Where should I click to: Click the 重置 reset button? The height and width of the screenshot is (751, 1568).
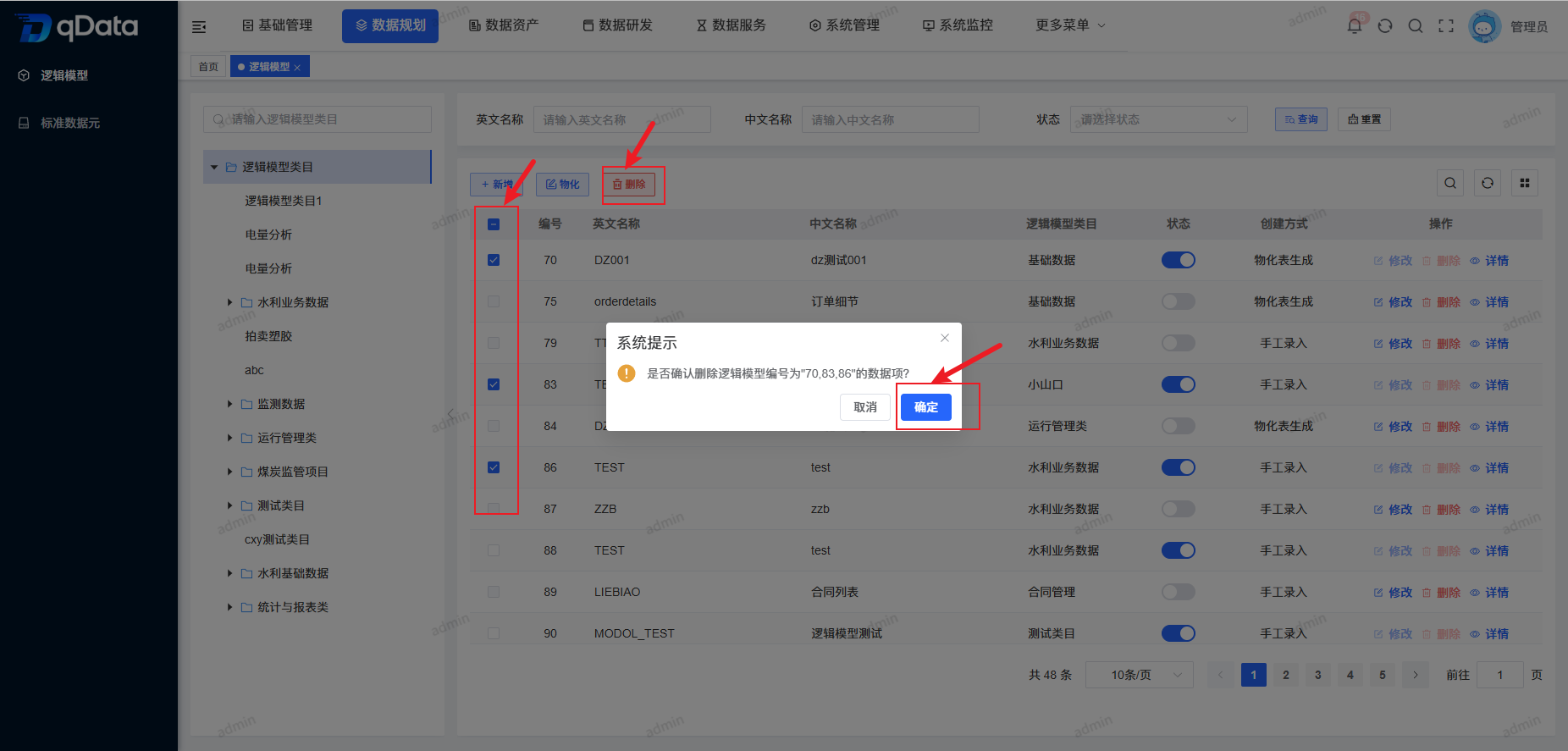pyautogui.click(x=1365, y=119)
